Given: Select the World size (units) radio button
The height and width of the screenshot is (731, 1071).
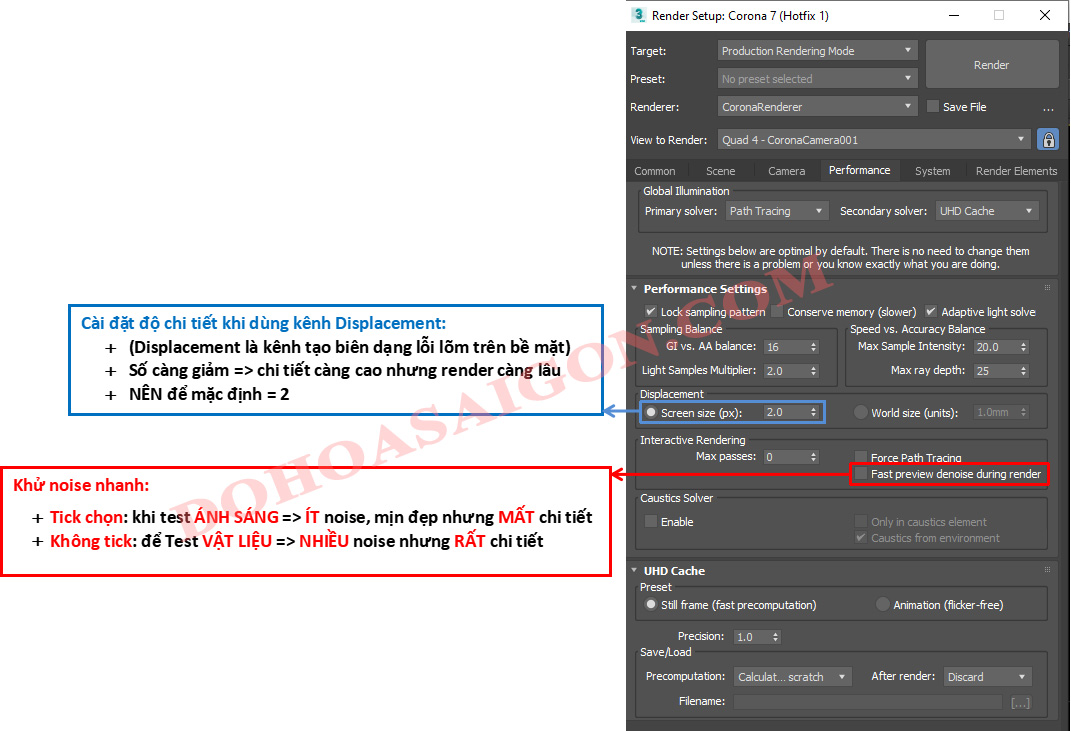Looking at the screenshot, I should [x=860, y=411].
